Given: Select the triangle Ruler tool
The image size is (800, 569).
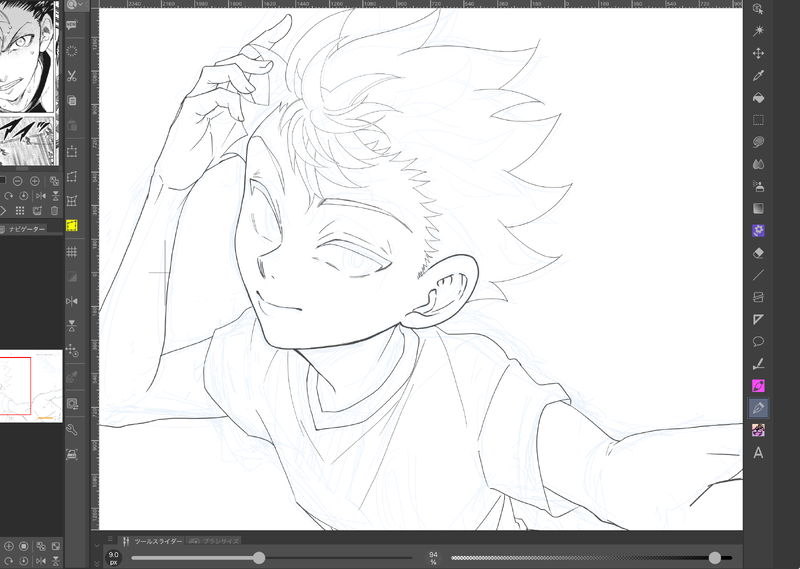Looking at the screenshot, I should coord(758,319).
